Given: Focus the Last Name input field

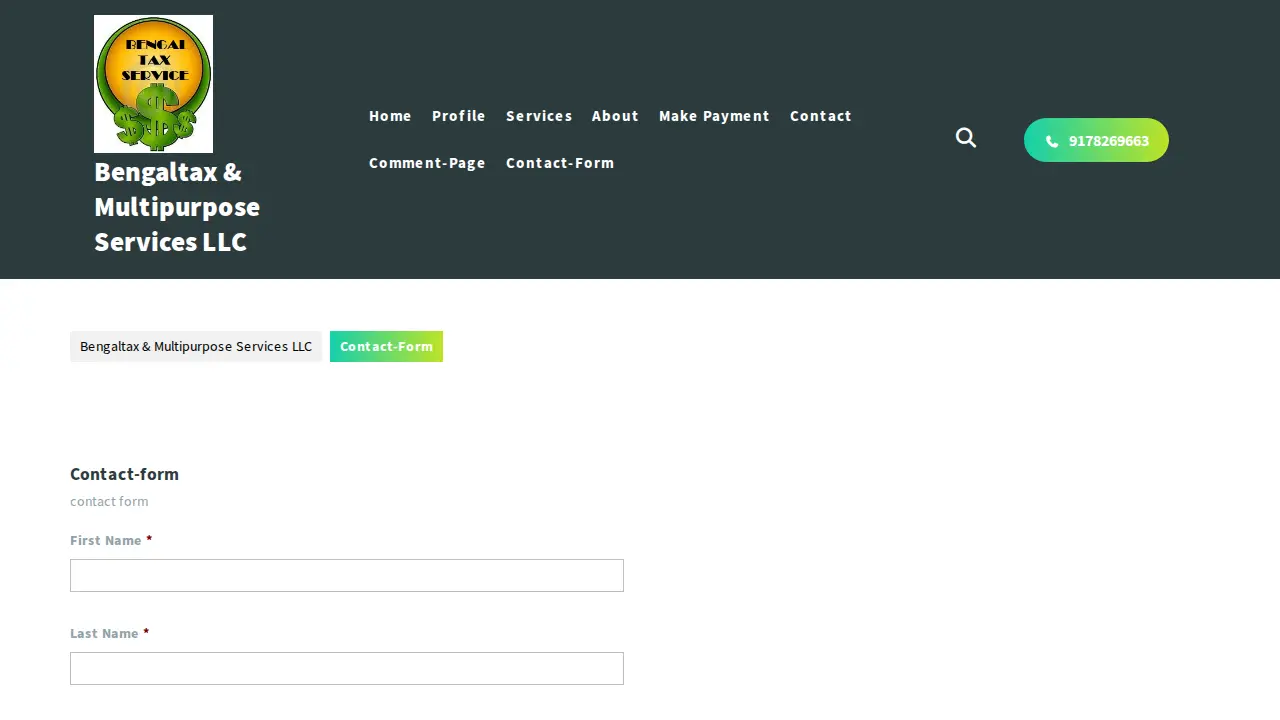Looking at the screenshot, I should (x=347, y=668).
